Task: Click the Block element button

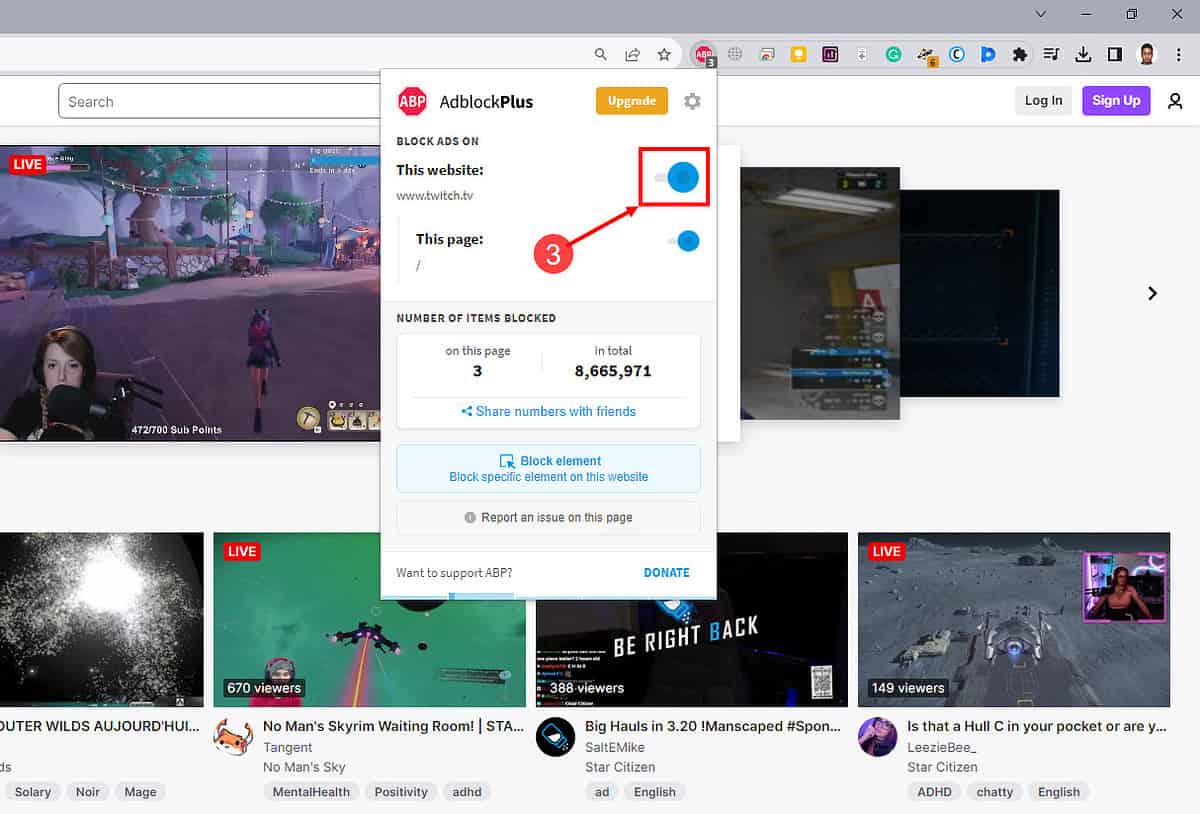Action: coord(548,469)
